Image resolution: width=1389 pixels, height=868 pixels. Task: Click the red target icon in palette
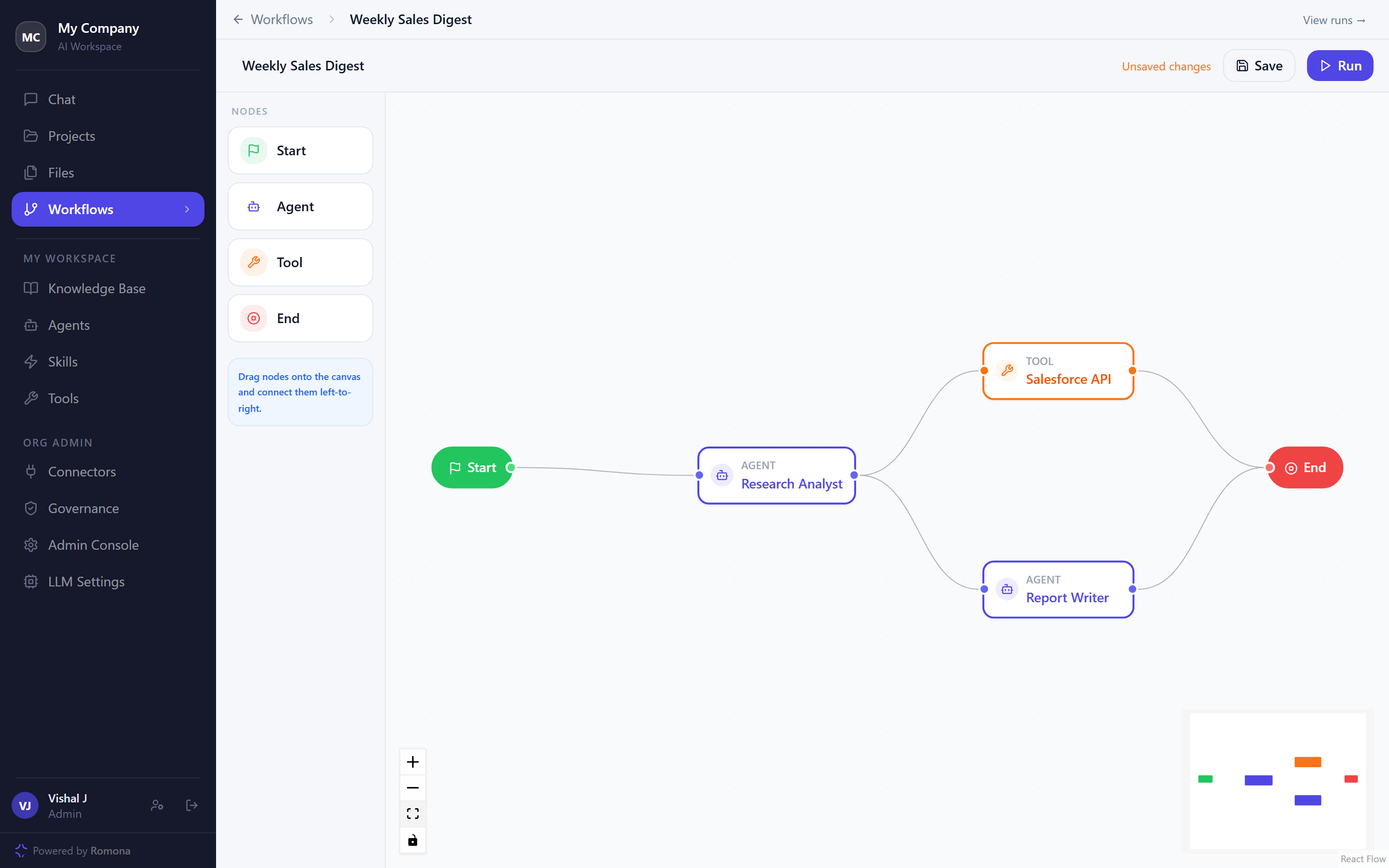point(254,318)
